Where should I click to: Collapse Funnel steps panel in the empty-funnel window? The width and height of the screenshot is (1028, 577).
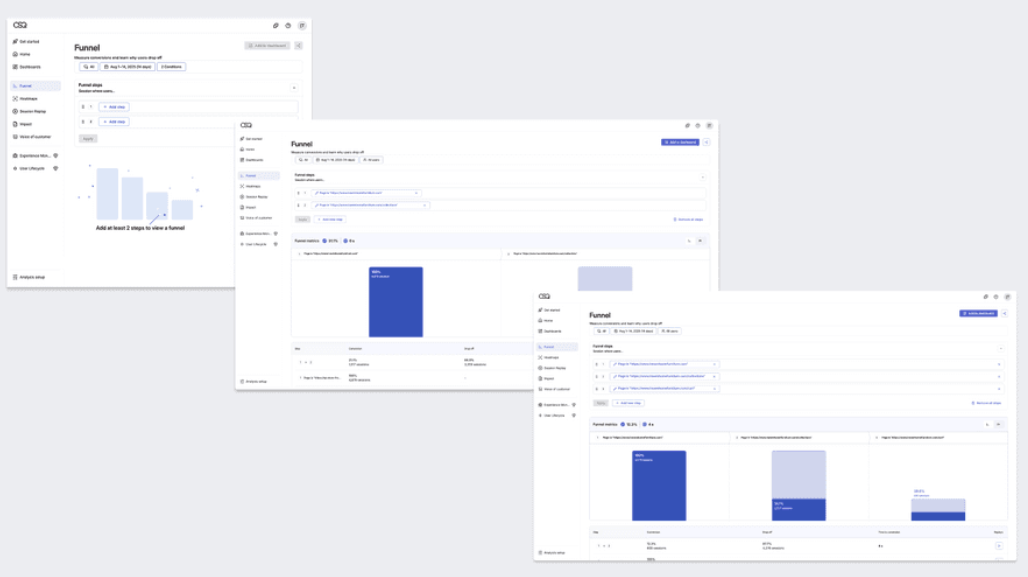click(x=294, y=88)
